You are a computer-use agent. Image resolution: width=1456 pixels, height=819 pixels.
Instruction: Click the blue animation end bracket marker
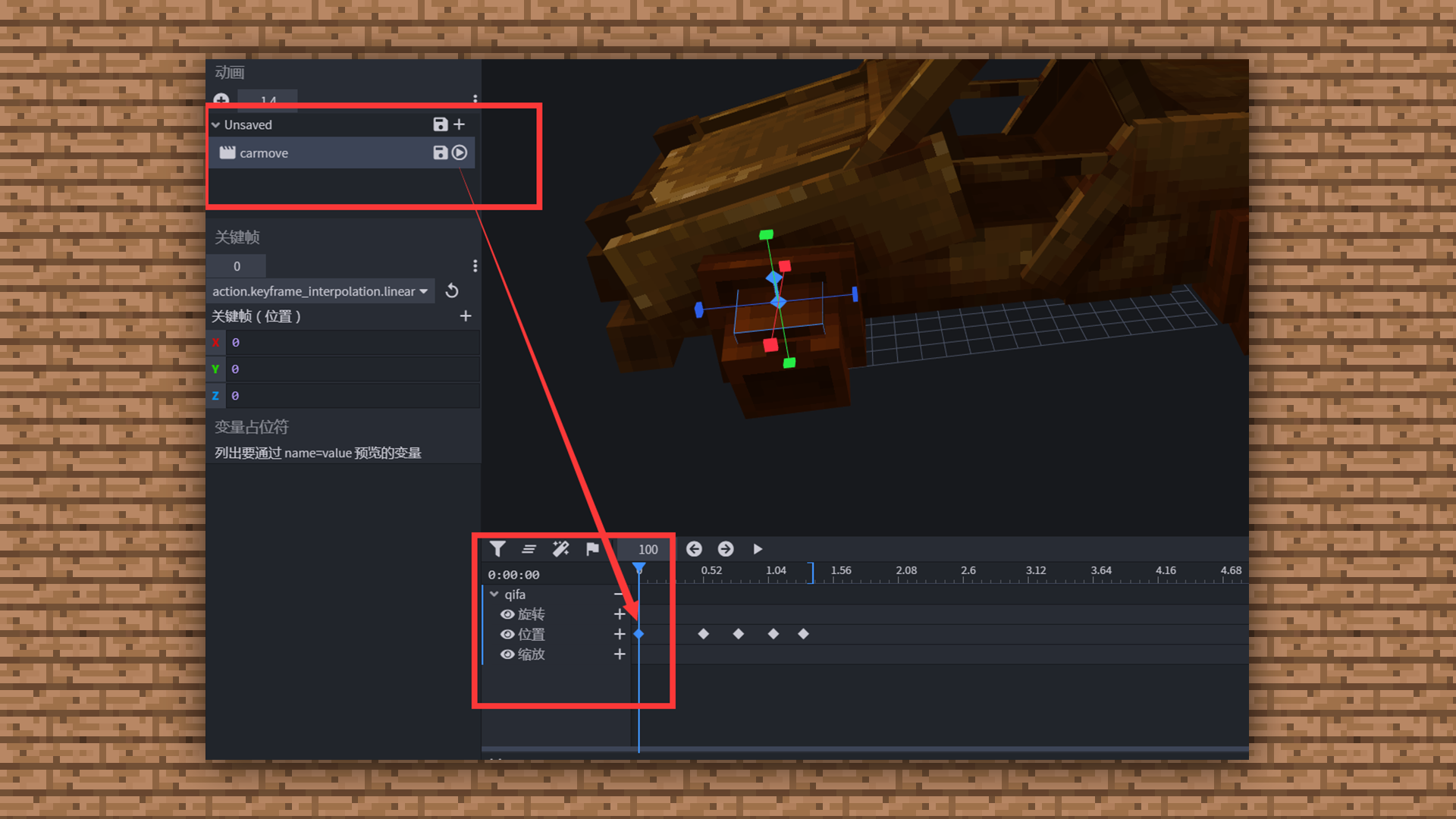811,573
